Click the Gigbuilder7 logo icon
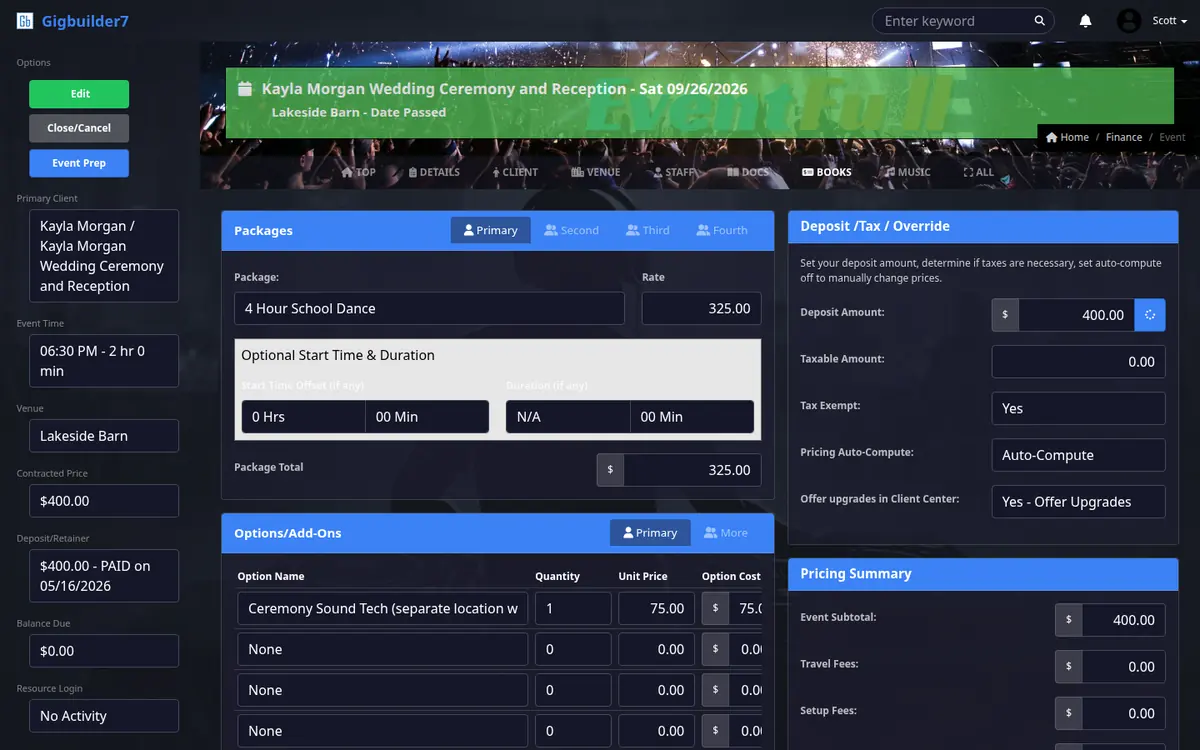This screenshot has width=1200, height=750. (25, 21)
